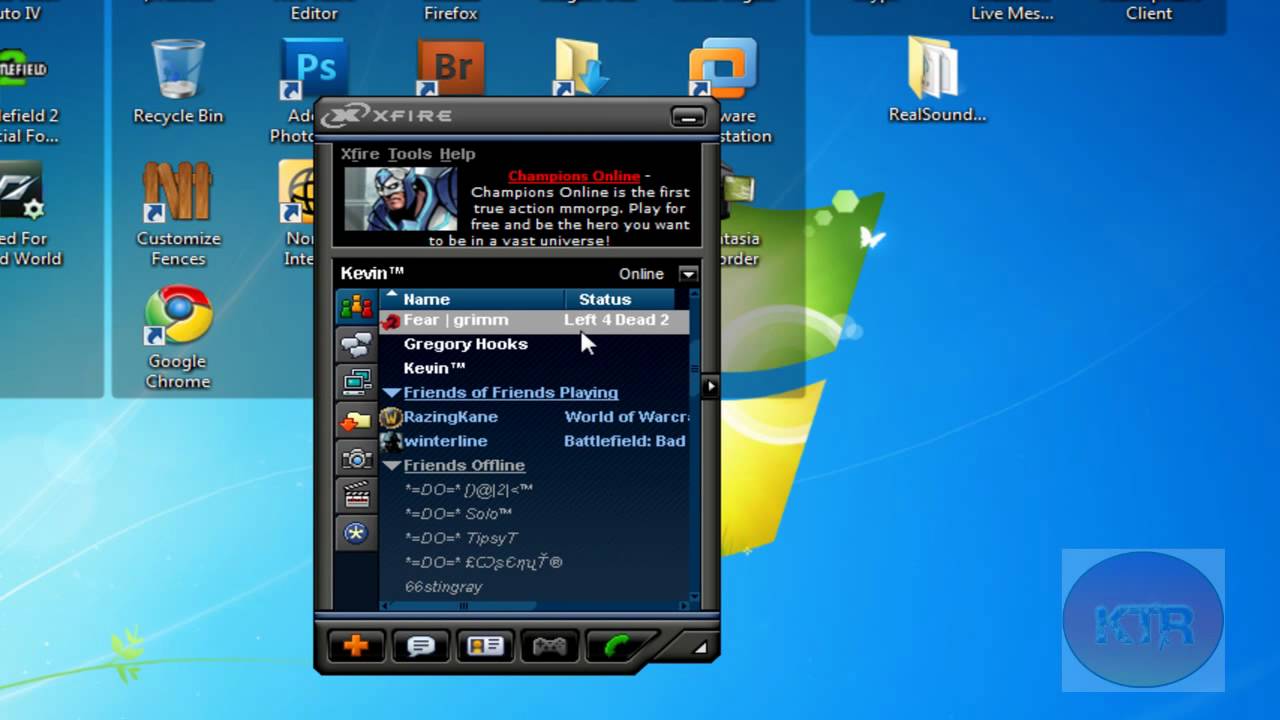The height and width of the screenshot is (720, 1280).
Task: Click the Friends Offline heading link
Action: coord(464,466)
